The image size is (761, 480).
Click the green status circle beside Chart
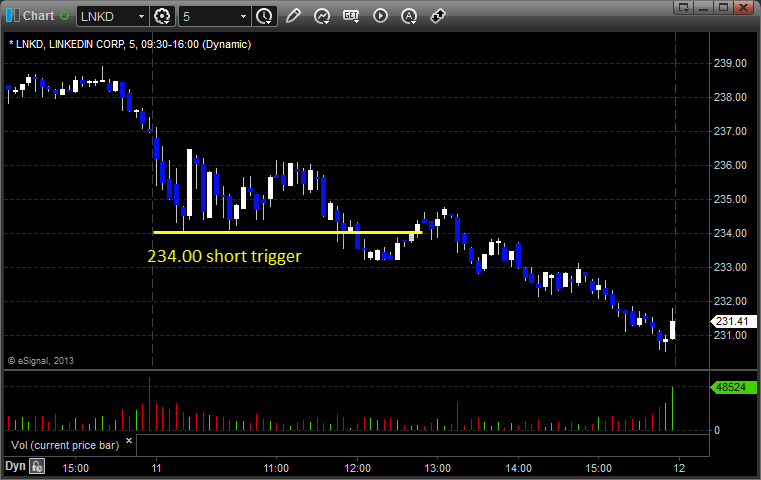(65, 16)
